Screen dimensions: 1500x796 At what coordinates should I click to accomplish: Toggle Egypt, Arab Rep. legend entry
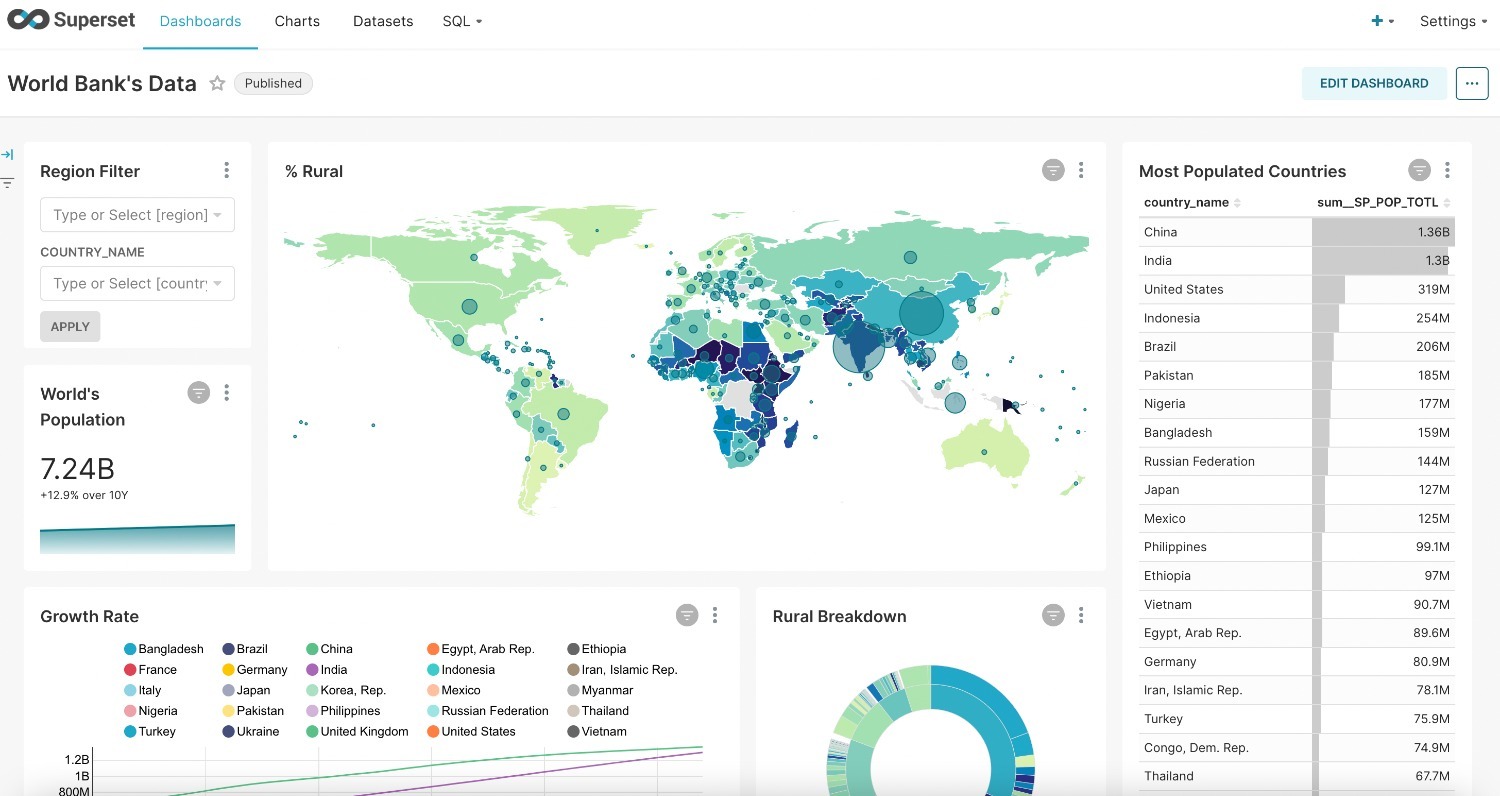tap(480, 649)
